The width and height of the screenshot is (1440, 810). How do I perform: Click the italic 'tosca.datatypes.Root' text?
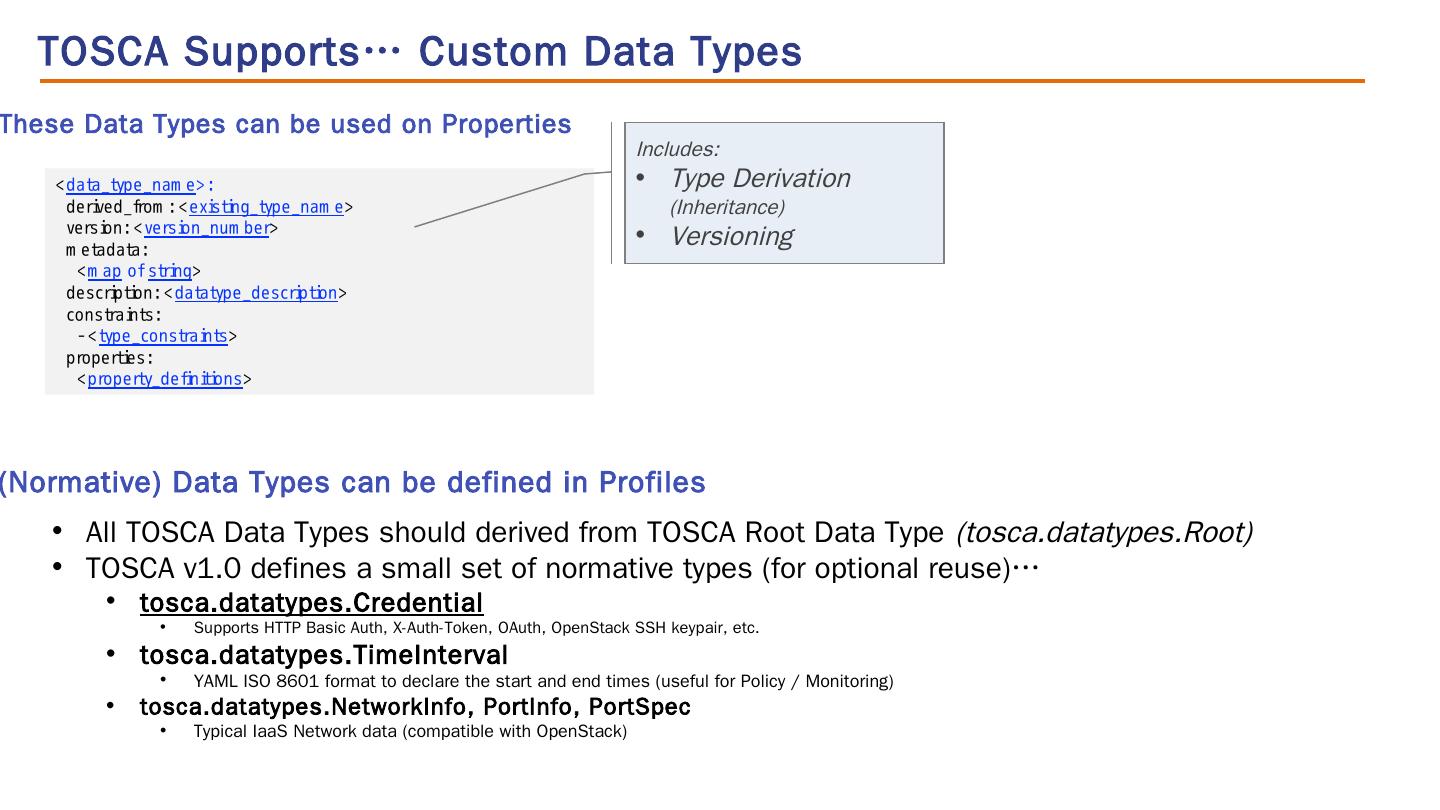pos(1103,532)
